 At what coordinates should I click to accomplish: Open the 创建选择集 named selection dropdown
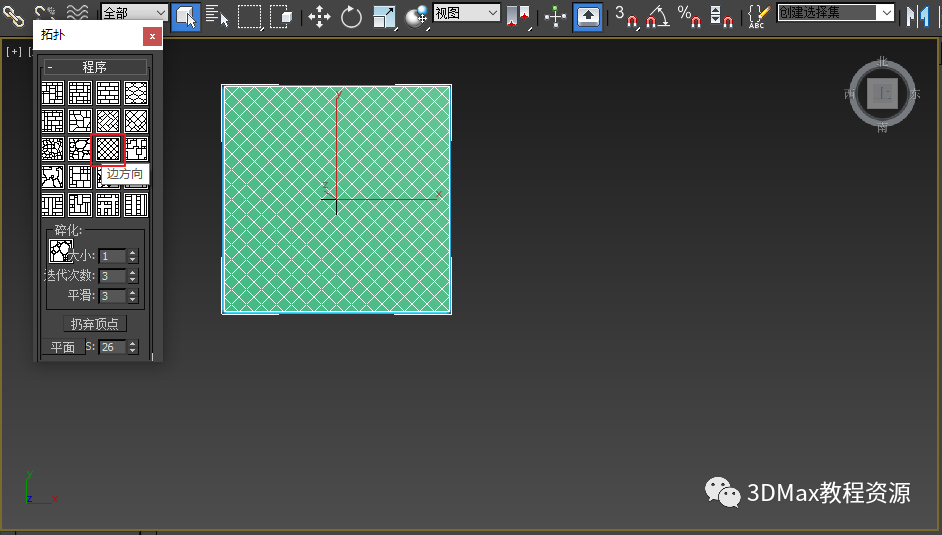point(835,13)
